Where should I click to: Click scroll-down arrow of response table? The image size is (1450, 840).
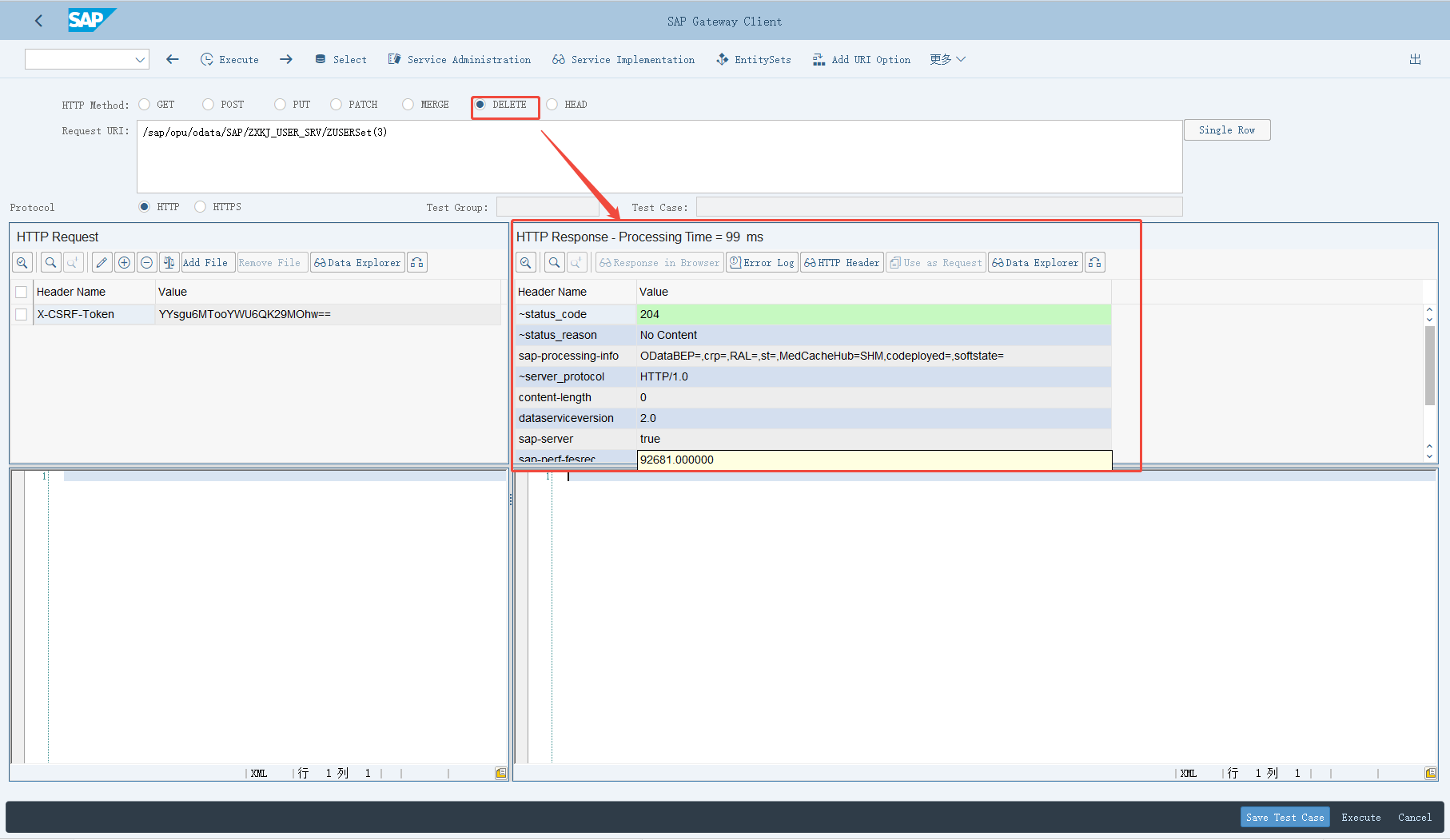pos(1429,456)
